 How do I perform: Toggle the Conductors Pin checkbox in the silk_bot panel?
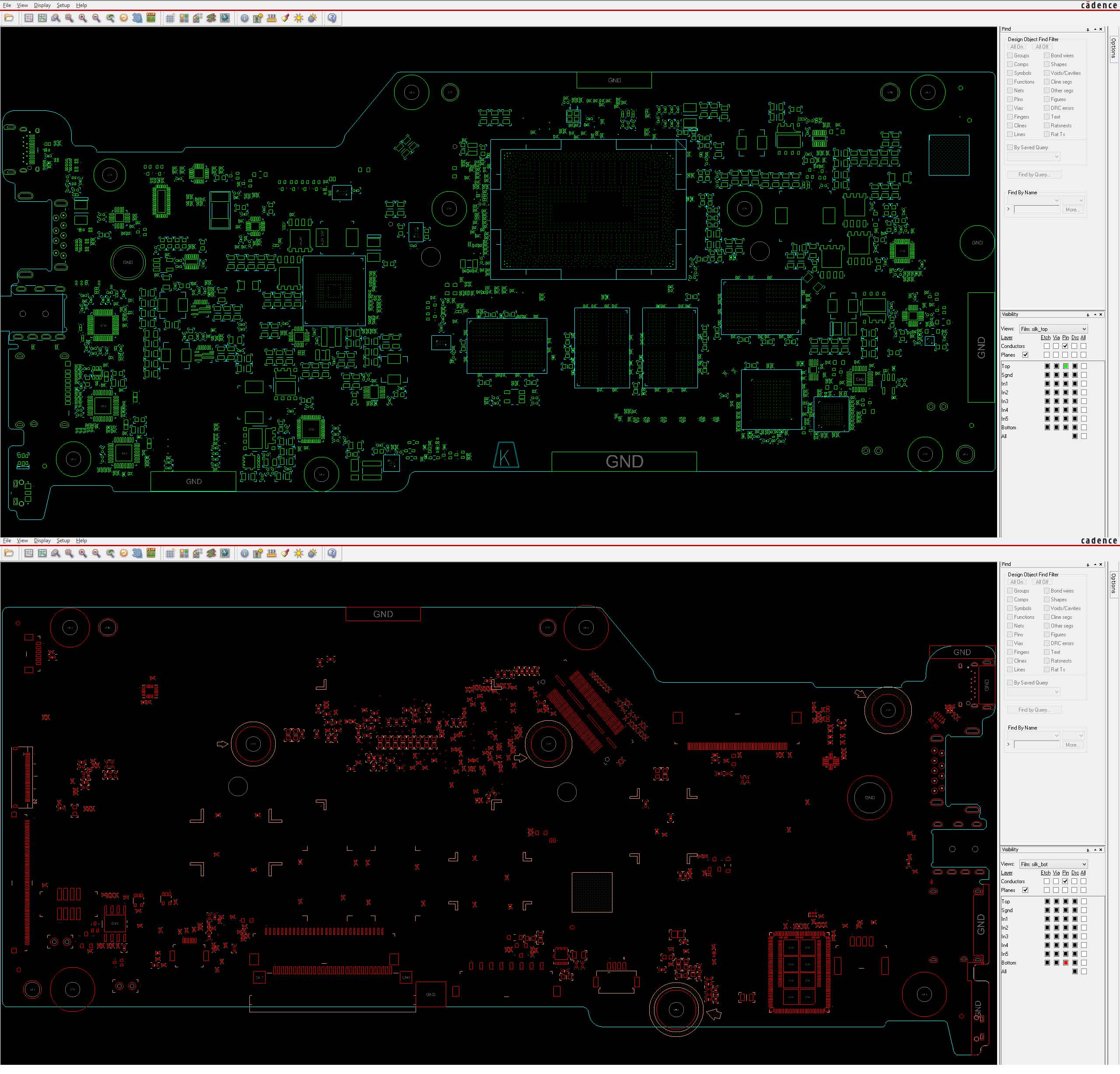pyautogui.click(x=1065, y=881)
